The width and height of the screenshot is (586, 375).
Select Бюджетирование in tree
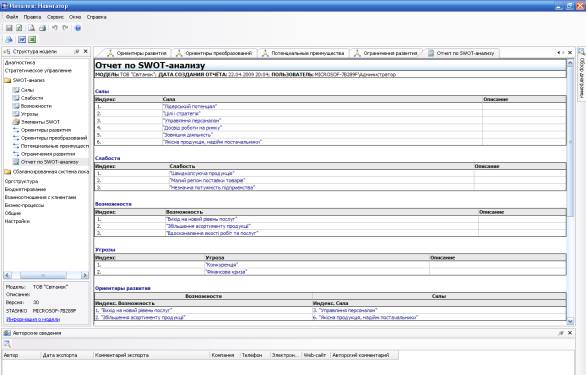[25, 189]
